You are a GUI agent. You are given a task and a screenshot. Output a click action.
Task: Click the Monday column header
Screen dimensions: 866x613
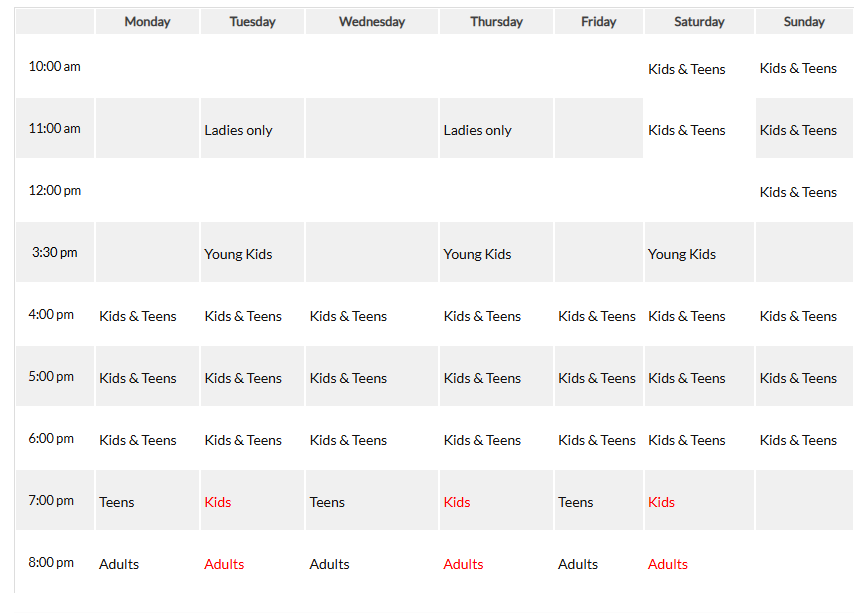coord(147,22)
